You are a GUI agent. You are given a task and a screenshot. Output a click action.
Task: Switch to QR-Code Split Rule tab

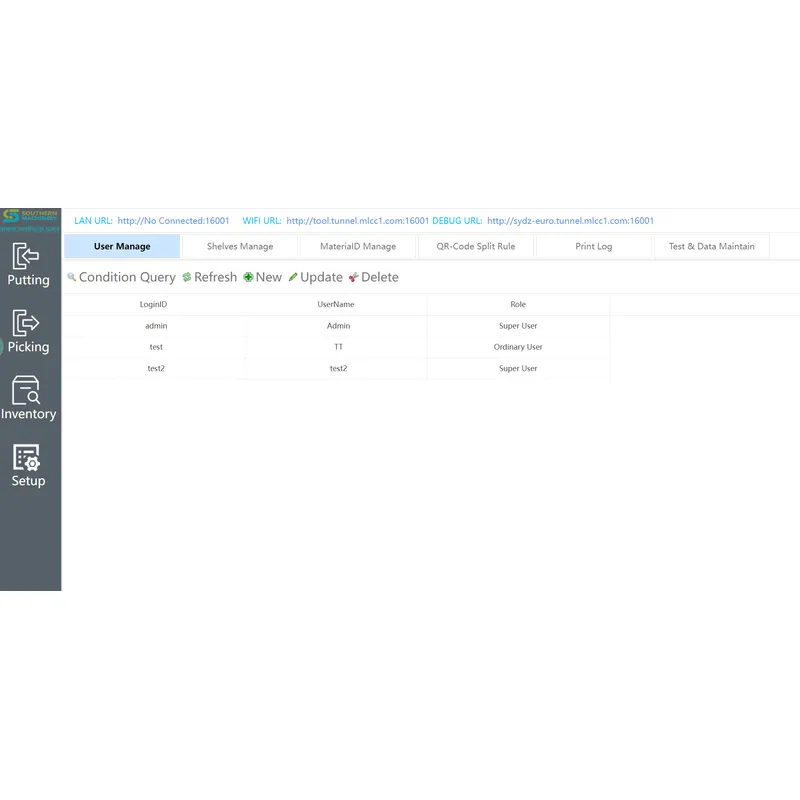click(x=476, y=246)
